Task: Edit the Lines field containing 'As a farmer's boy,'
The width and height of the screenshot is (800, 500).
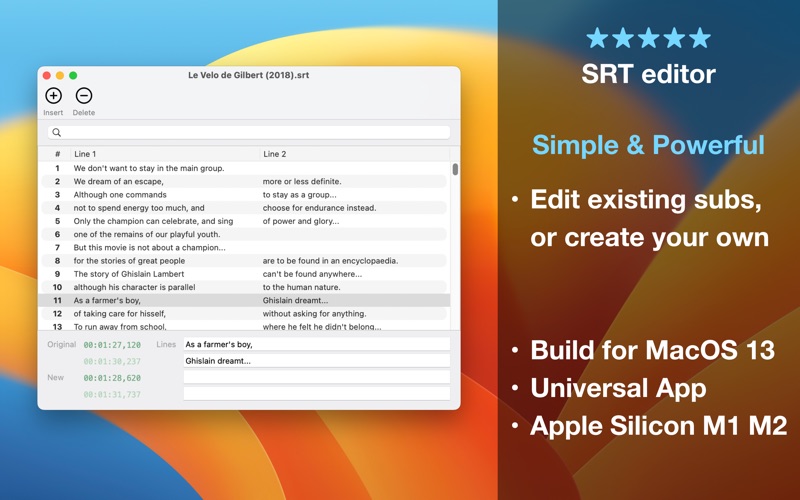Action: tap(317, 344)
